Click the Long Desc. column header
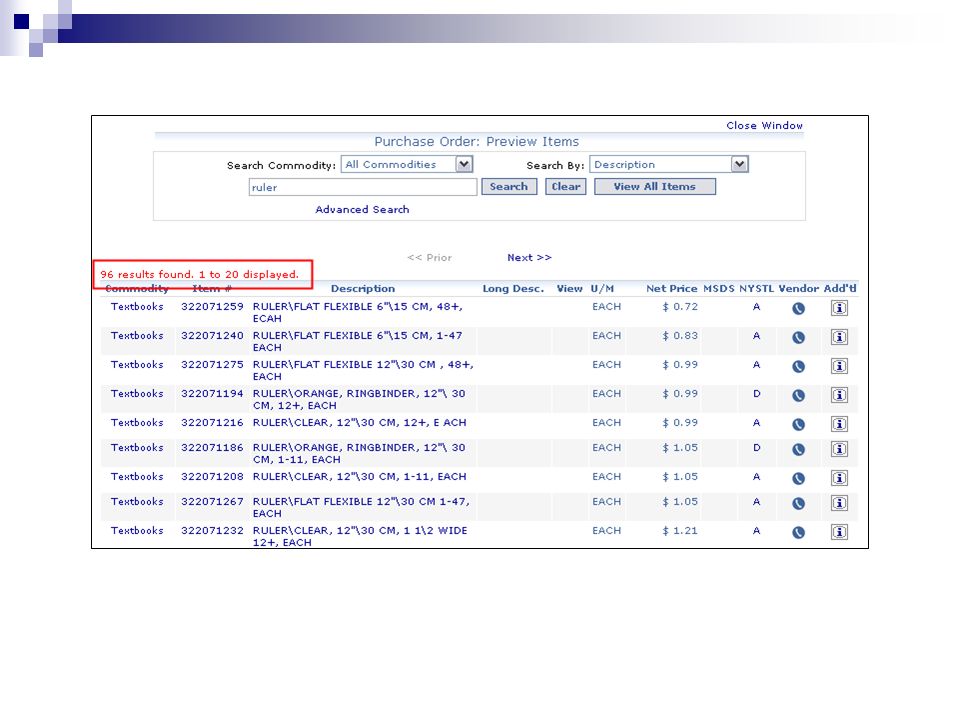The width and height of the screenshot is (960, 720). 513,288
